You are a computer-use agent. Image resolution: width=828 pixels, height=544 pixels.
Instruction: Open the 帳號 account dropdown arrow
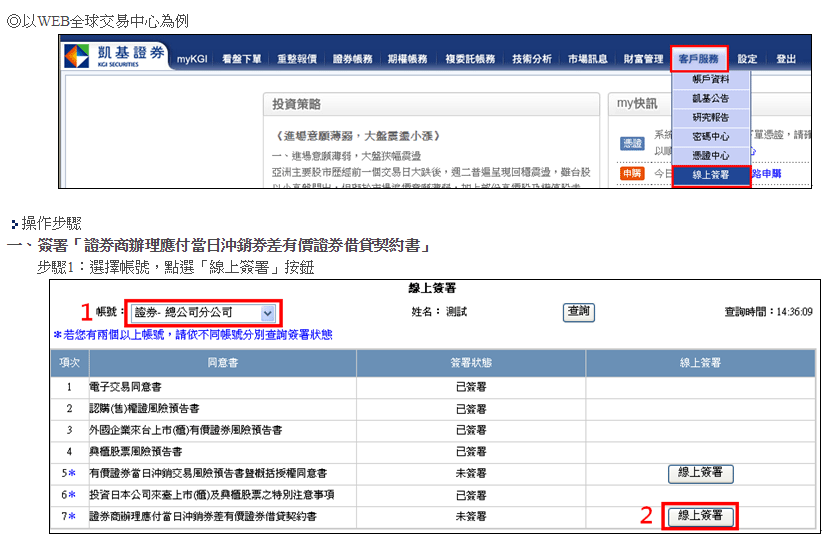(268, 313)
